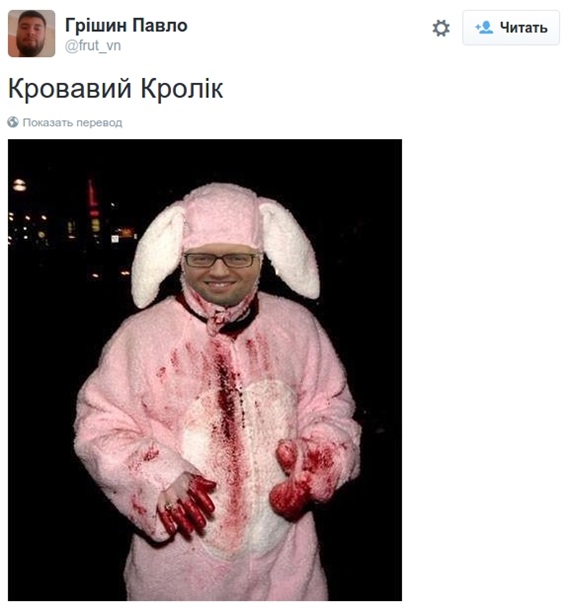Click the glasses on face in photo
Screen dimensions: 568x610
(220, 260)
